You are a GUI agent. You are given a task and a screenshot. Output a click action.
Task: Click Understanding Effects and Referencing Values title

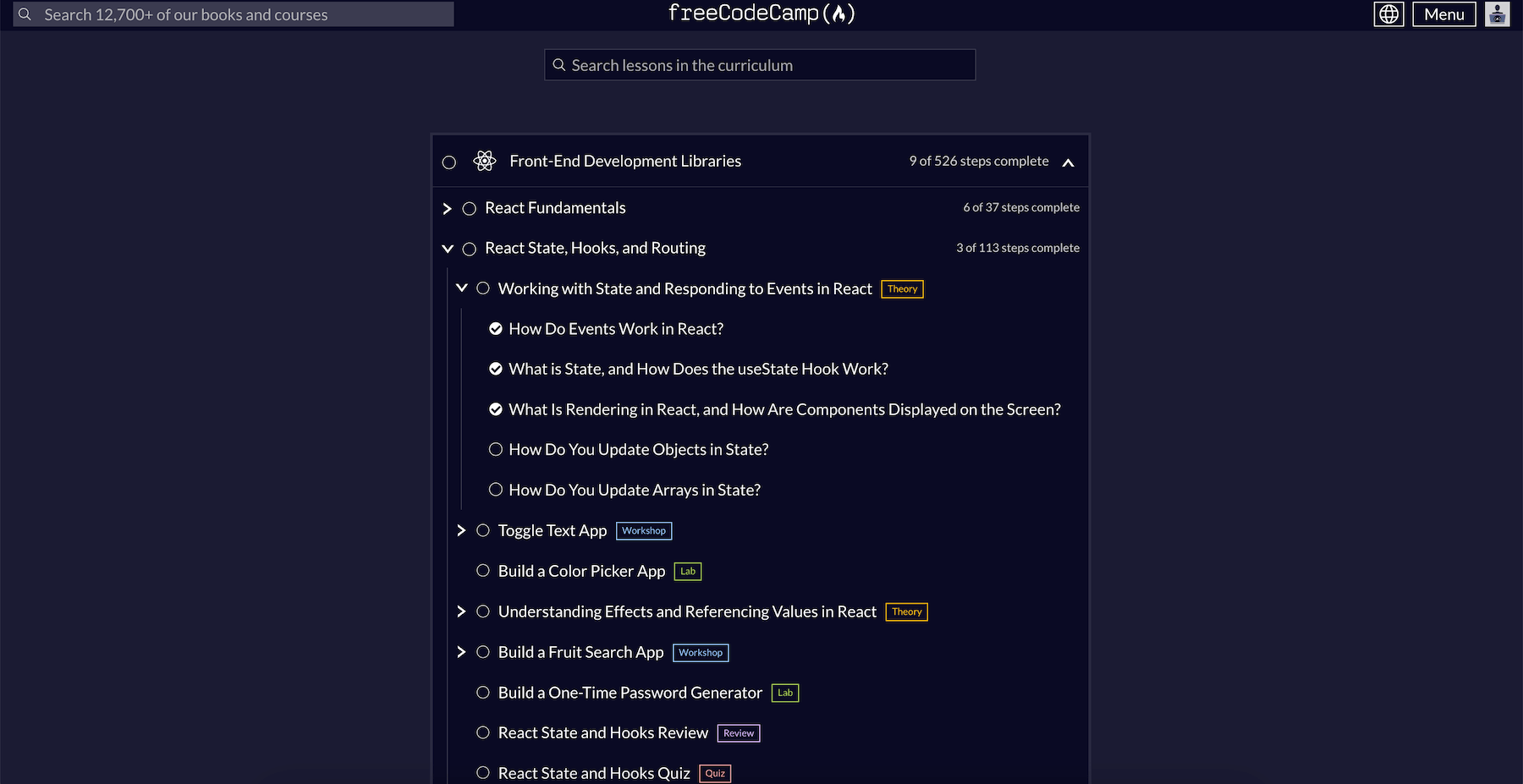(687, 611)
